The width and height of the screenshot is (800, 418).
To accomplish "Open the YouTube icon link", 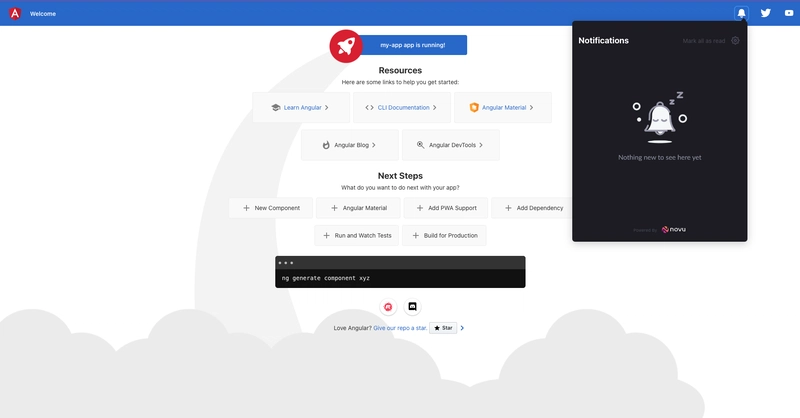I will tap(789, 13).
